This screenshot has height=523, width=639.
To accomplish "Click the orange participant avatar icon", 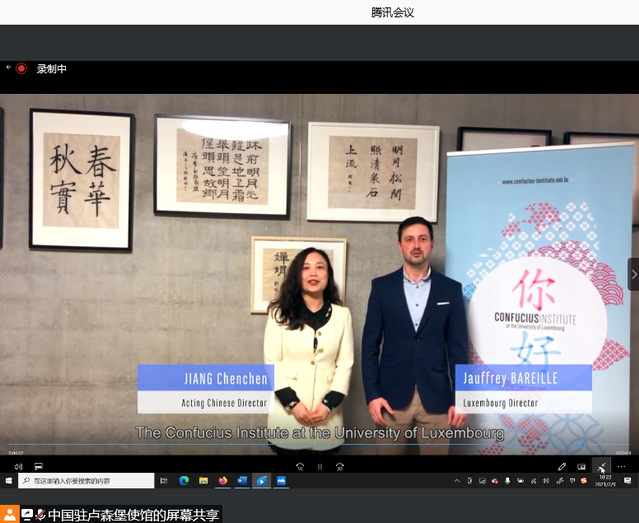I will pyautogui.click(x=10, y=514).
